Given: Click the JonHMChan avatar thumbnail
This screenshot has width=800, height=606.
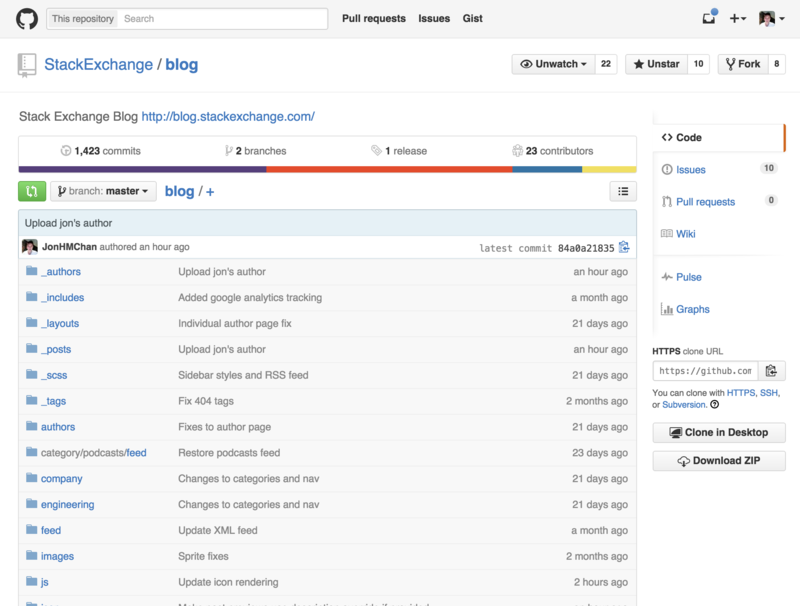Looking at the screenshot, I should (30, 247).
